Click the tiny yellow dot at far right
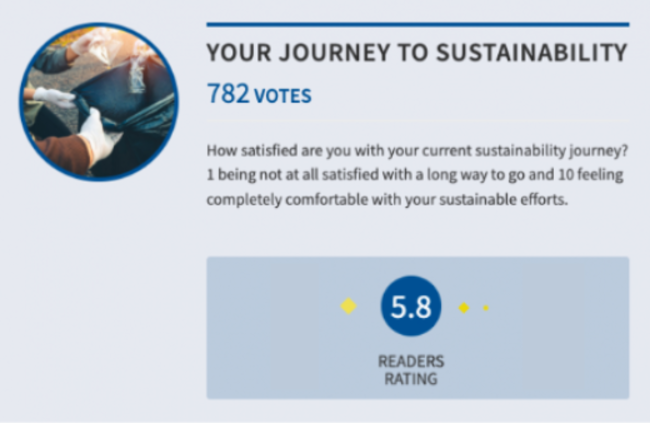Screen dimensions: 650x423 486,308
